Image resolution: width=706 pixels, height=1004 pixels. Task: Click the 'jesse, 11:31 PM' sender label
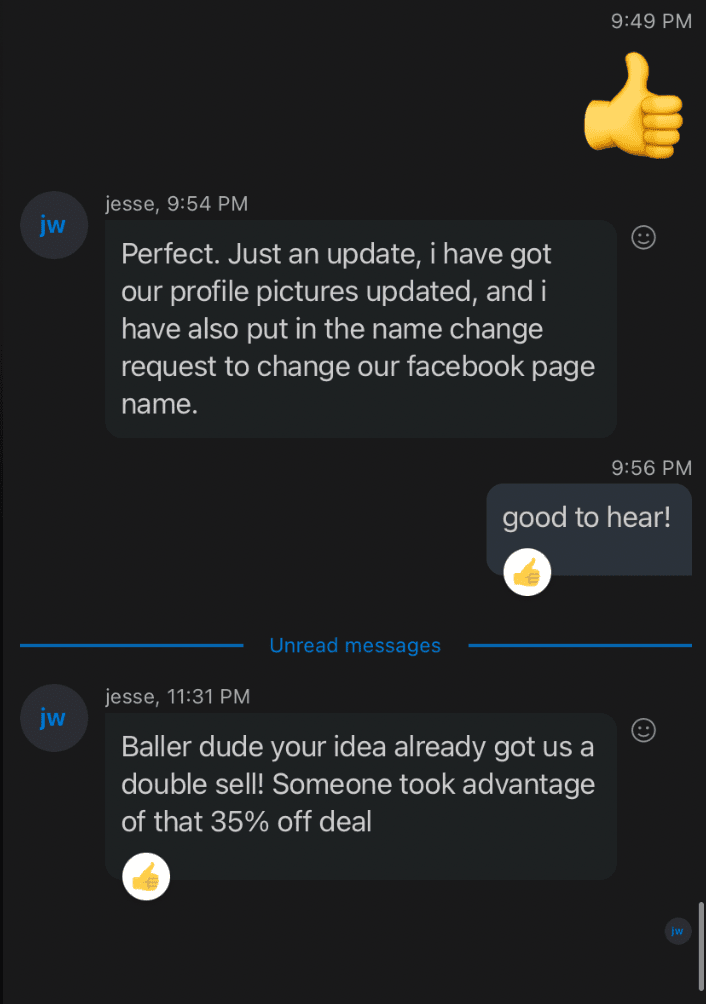click(177, 697)
